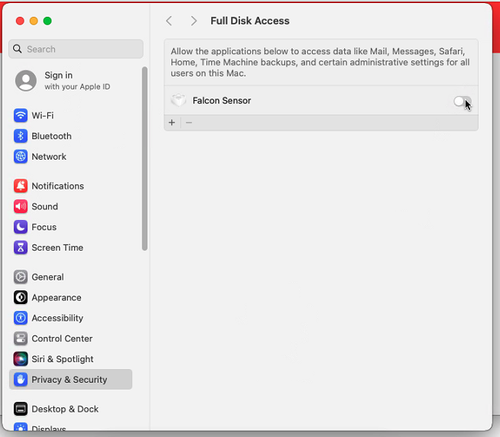Minimize the window with yellow button
This screenshot has height=437, width=500.
click(34, 21)
